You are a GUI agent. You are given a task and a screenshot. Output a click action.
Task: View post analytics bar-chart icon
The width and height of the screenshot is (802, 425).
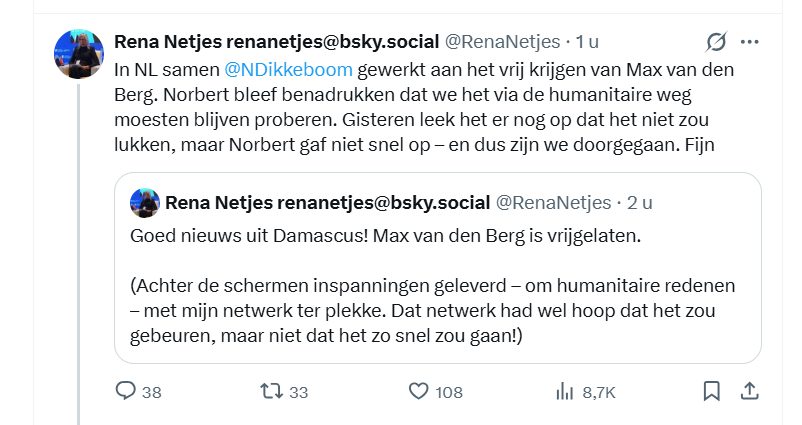(x=564, y=391)
